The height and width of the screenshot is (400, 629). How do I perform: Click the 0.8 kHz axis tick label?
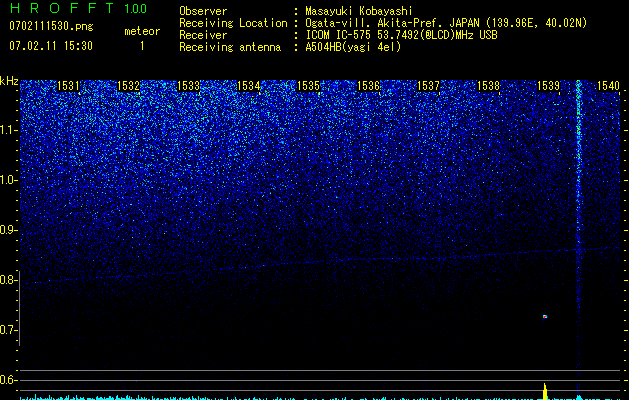coord(8,280)
